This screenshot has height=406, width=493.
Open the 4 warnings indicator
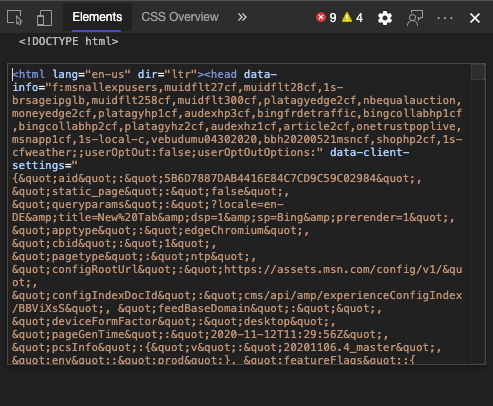pos(353,17)
